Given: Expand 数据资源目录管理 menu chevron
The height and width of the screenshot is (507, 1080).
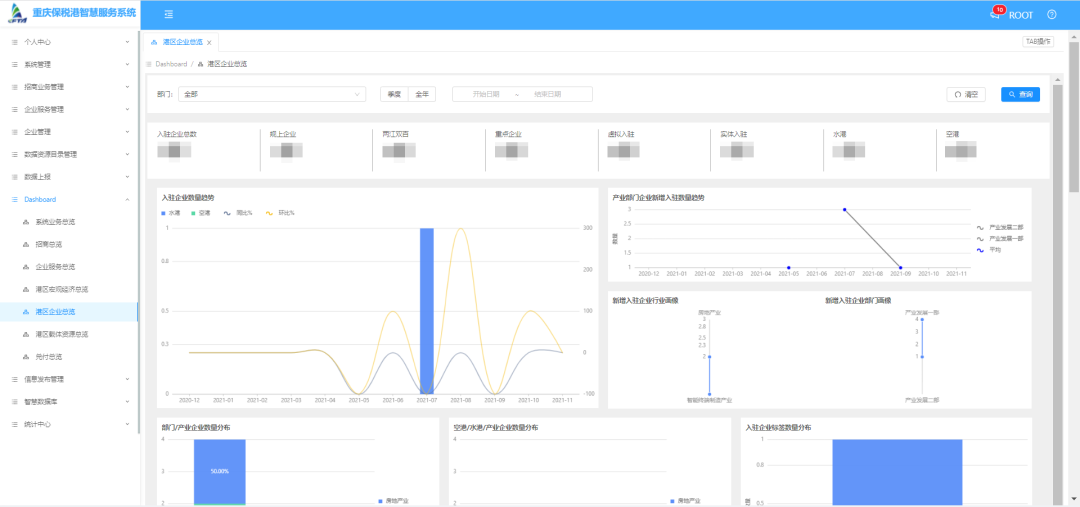Looking at the screenshot, I should point(127,154).
